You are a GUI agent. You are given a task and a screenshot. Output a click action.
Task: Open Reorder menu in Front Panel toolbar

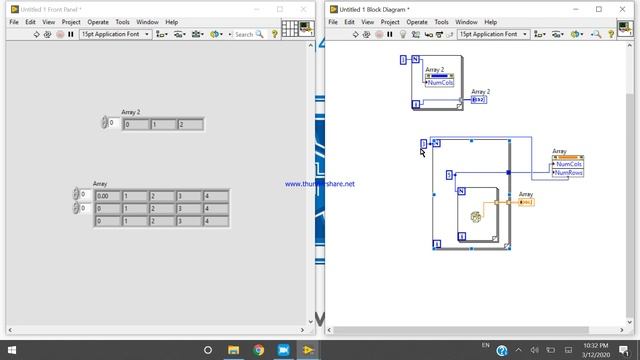[216, 35]
